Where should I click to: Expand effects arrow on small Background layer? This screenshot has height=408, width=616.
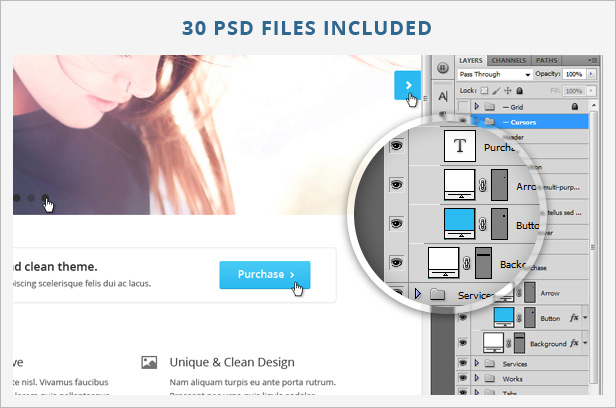pyautogui.click(x=585, y=343)
